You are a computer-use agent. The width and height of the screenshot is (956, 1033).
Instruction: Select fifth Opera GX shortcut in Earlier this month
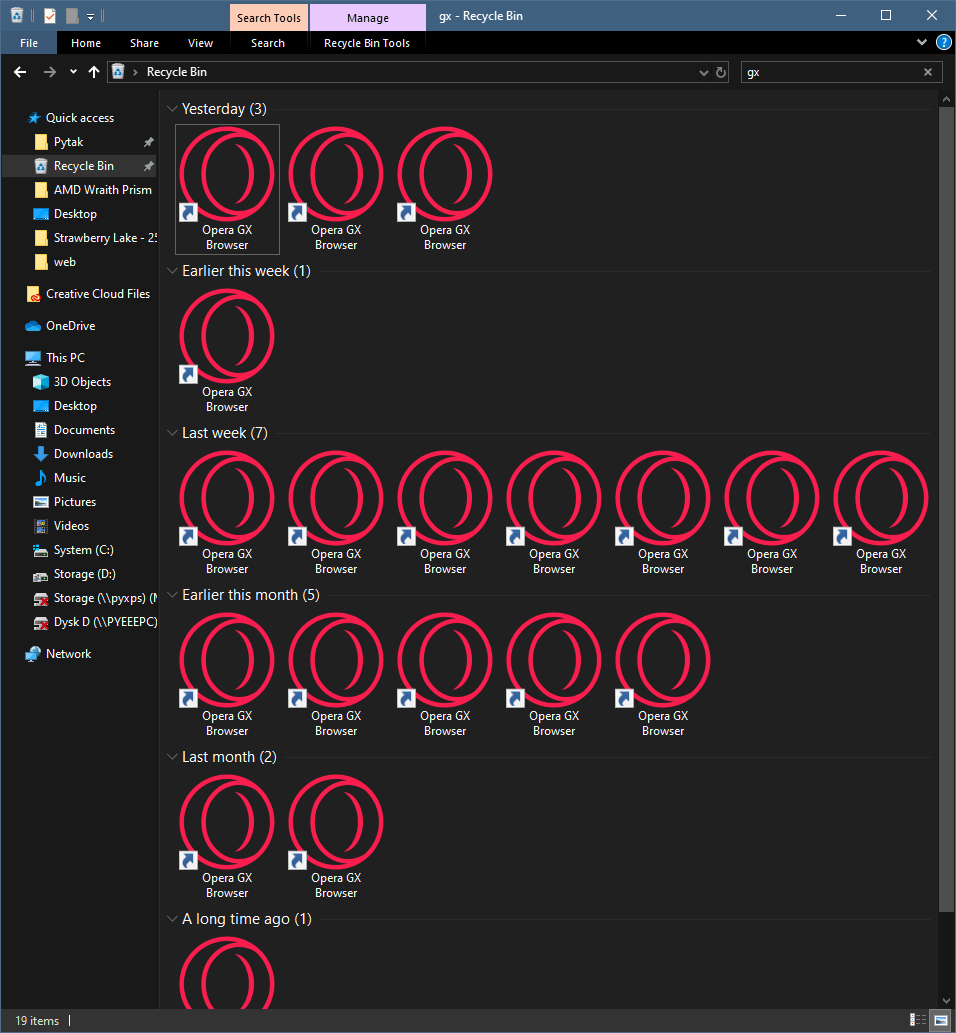663,675
